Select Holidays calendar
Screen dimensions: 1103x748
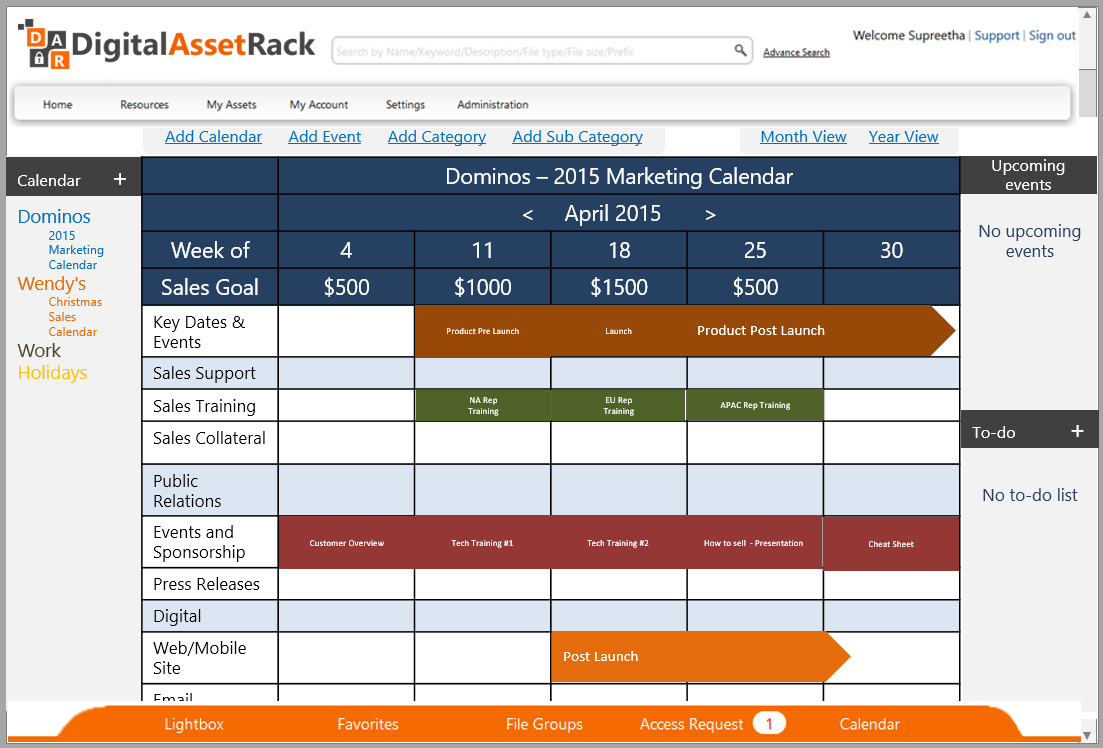tap(52, 372)
